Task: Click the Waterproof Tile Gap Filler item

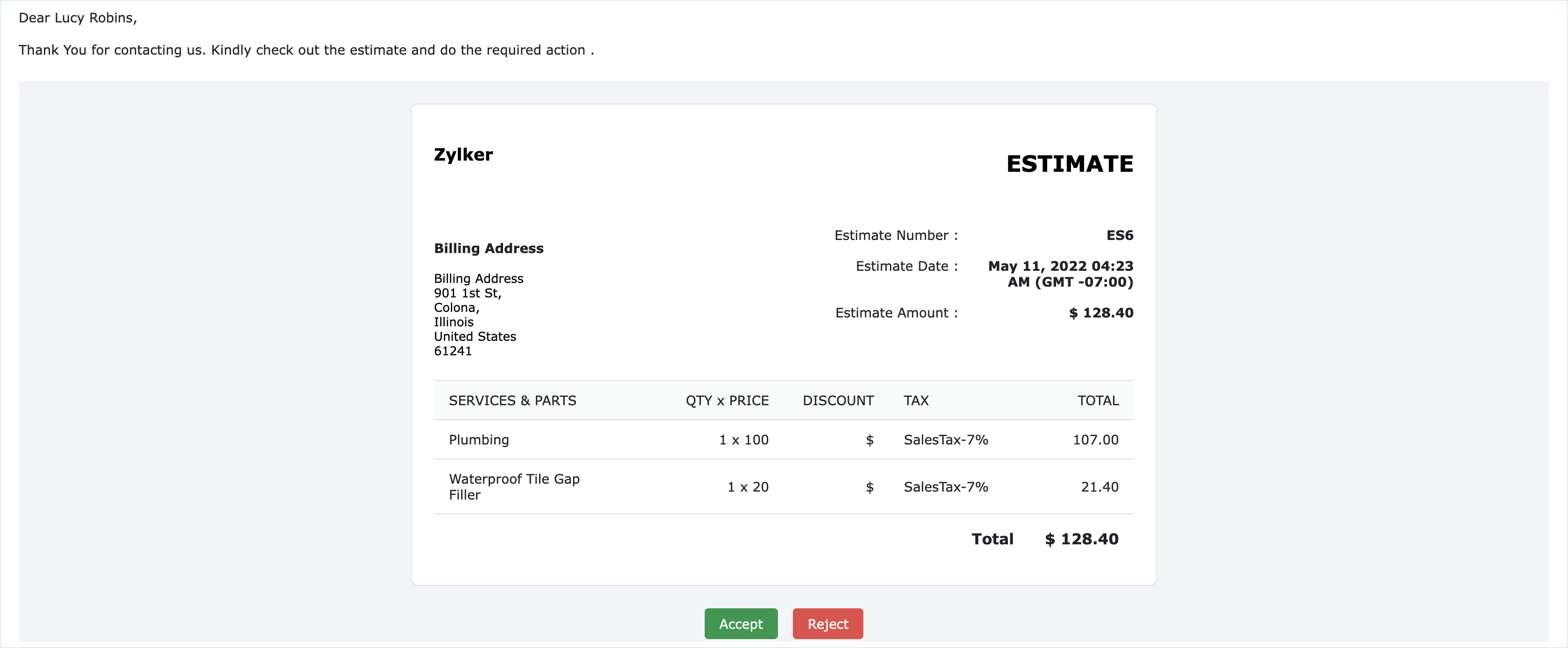Action: (514, 486)
